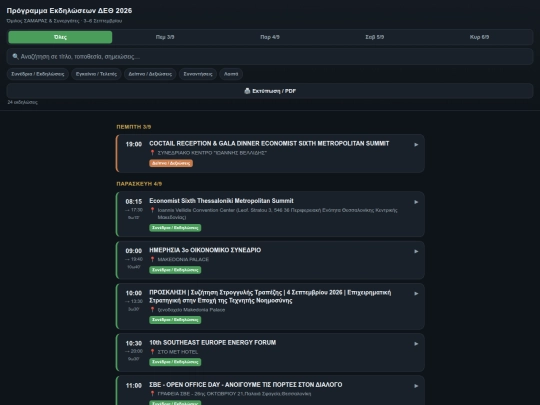Click the location pin for ΣΥΝΕΔΡΙΑΚΟ ΚΕΝΤΡΟ ΙΩΑΝΝΗΣ ΒΕΛΛΙΔΗΣ
540x405 pixels.
152,153
